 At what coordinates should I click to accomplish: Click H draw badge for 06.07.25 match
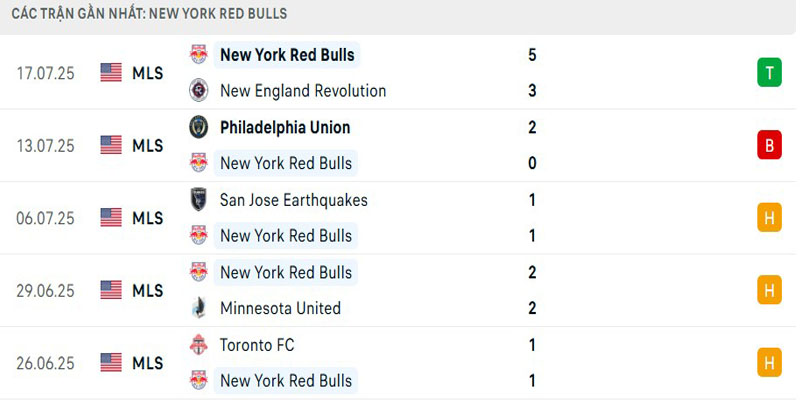tap(769, 217)
